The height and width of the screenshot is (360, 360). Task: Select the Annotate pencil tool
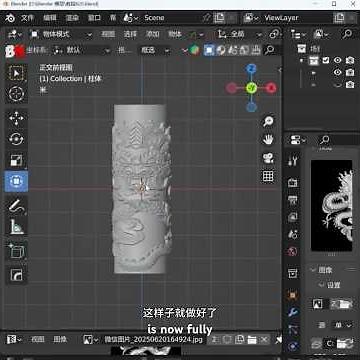click(x=16, y=206)
